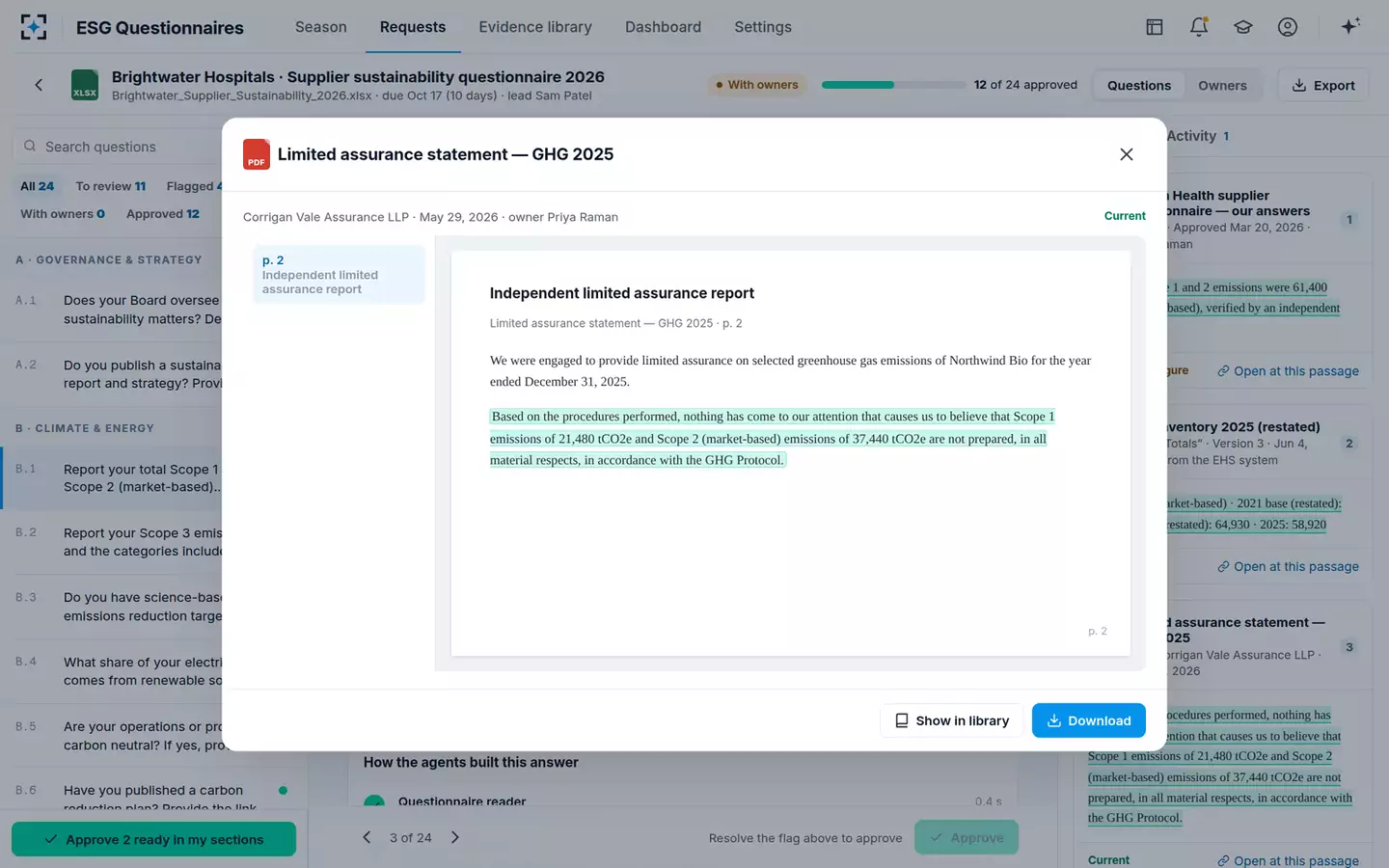Viewport: 1389px width, 868px height.
Task: Approve 2 ready in my sections
Action: click(153, 839)
